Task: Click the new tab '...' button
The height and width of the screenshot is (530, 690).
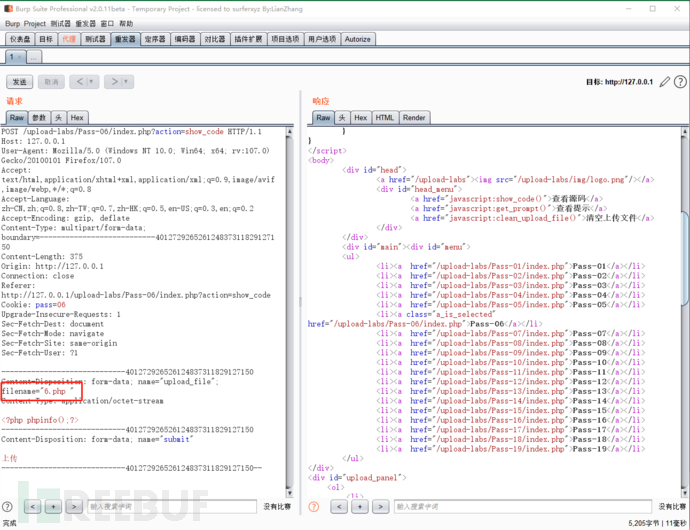Action: click(33, 58)
